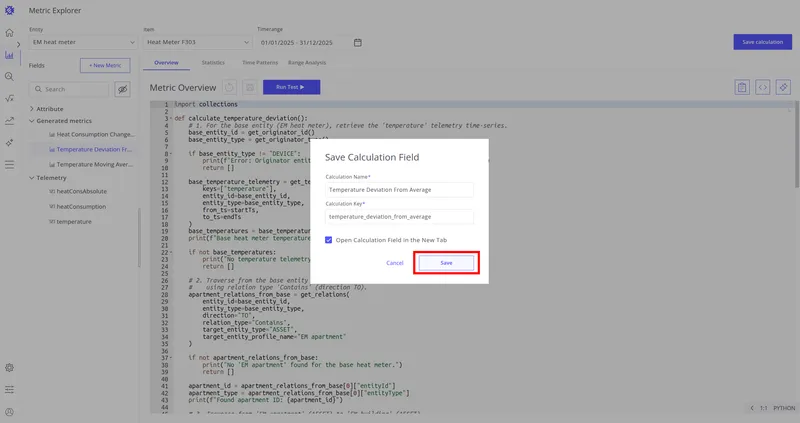Click the Save calculation button at top right
The width and height of the screenshot is (800, 423).
[762, 42]
